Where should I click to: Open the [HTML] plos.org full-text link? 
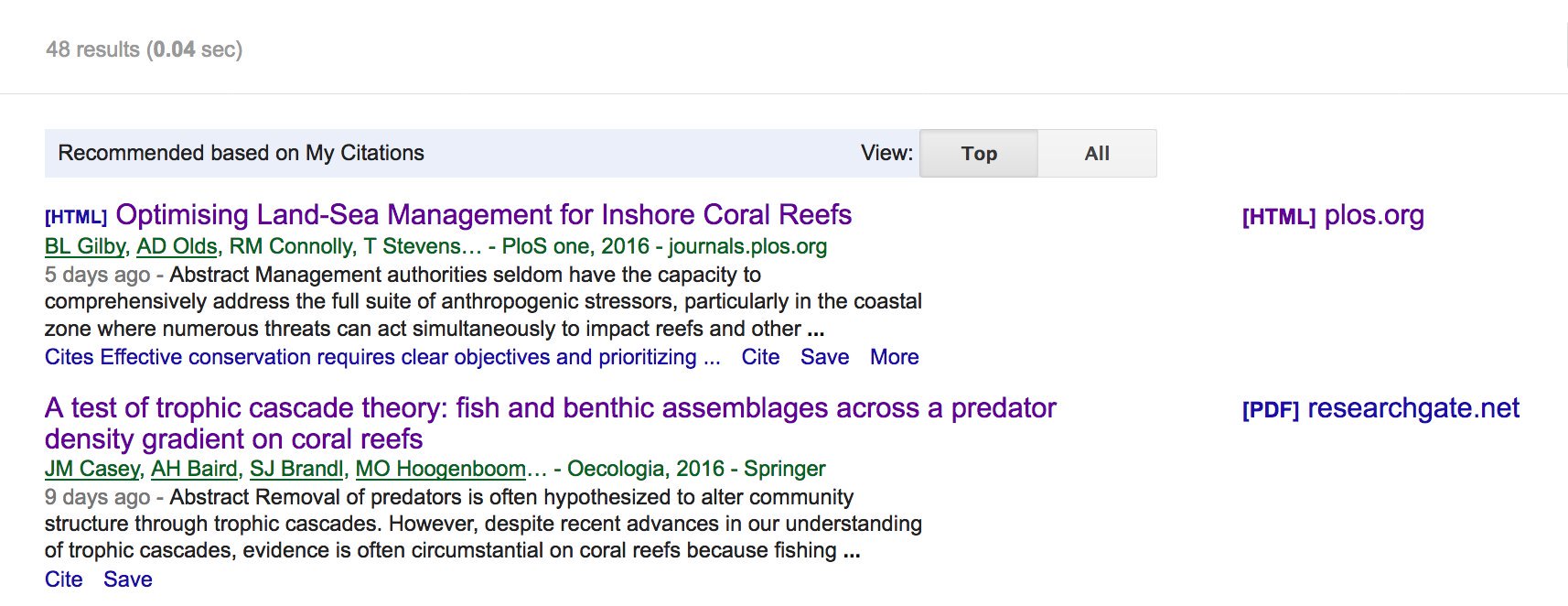[1332, 216]
